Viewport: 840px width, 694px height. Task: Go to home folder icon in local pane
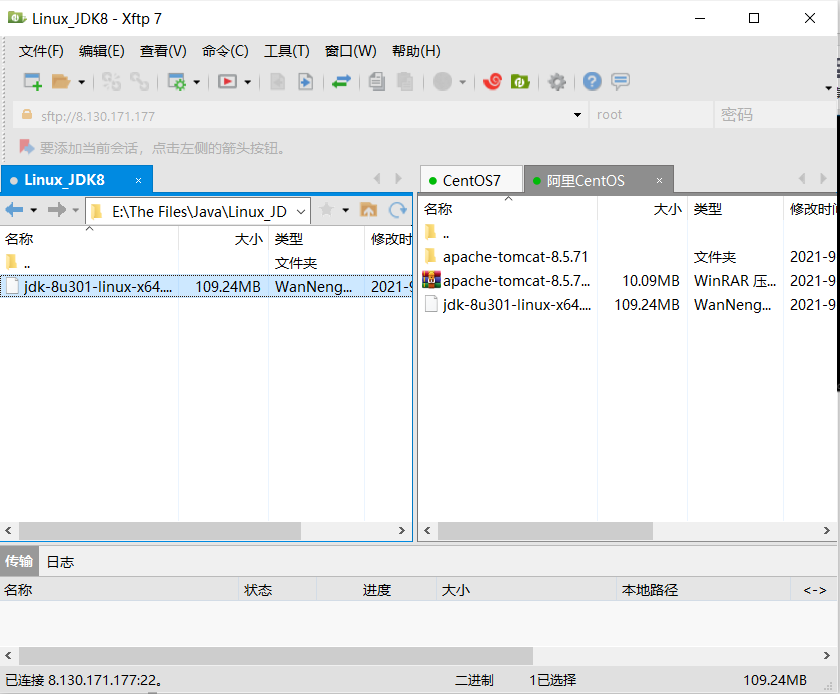click(x=369, y=210)
